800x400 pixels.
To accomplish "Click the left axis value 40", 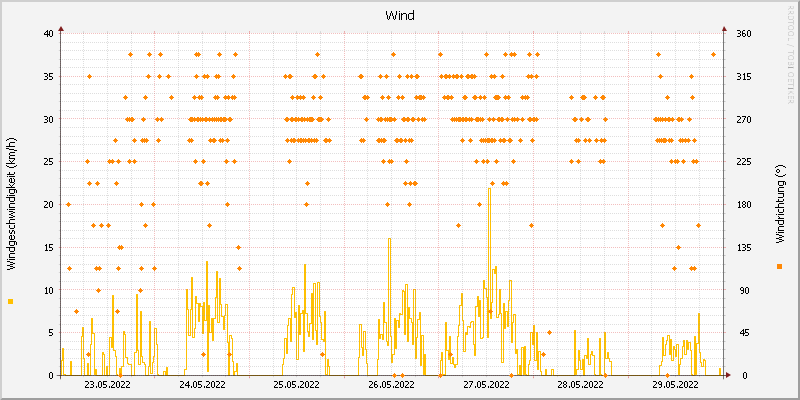I will pyautogui.click(x=48, y=34).
